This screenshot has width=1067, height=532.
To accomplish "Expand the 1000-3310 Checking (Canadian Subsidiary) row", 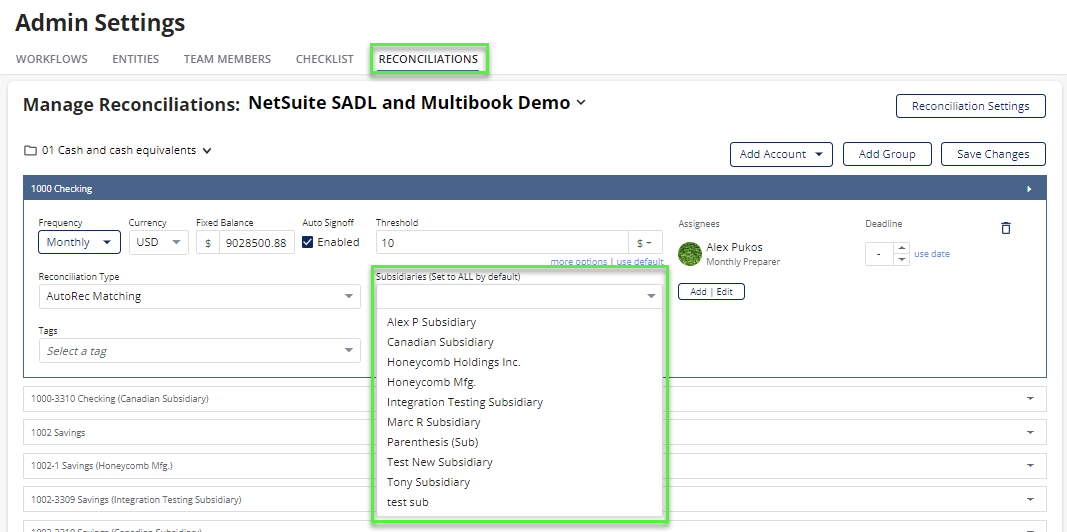I will [1030, 399].
